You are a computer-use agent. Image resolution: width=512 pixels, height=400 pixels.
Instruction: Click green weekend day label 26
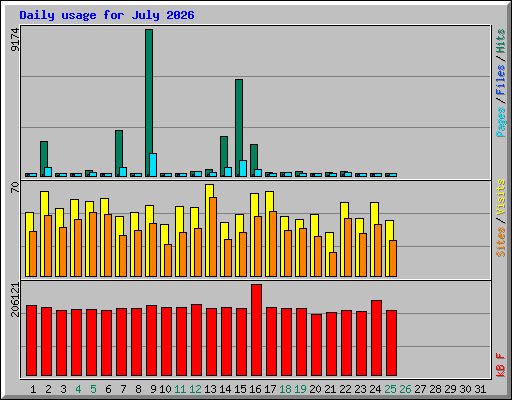click(406, 389)
